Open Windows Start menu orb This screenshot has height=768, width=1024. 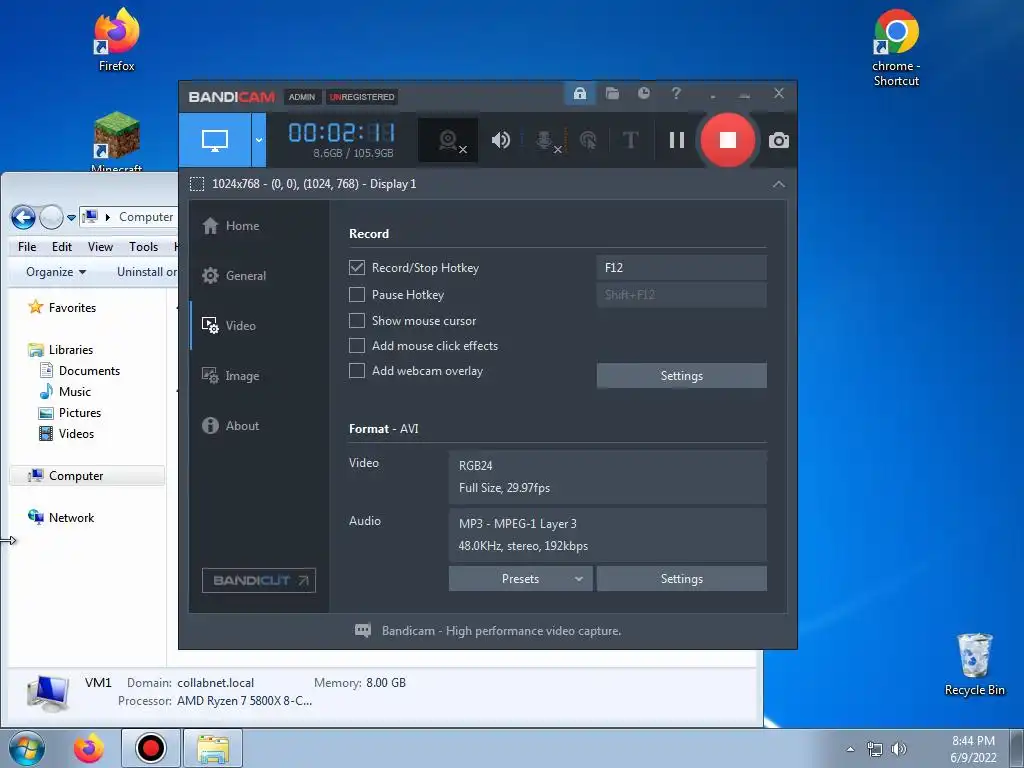point(26,748)
